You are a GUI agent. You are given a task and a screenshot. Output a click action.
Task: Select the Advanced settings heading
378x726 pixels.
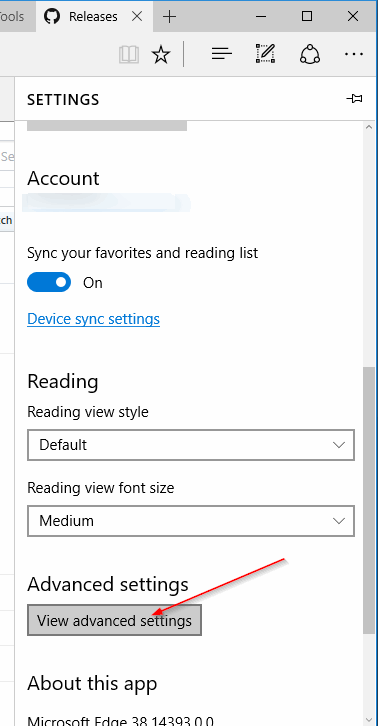click(x=108, y=584)
